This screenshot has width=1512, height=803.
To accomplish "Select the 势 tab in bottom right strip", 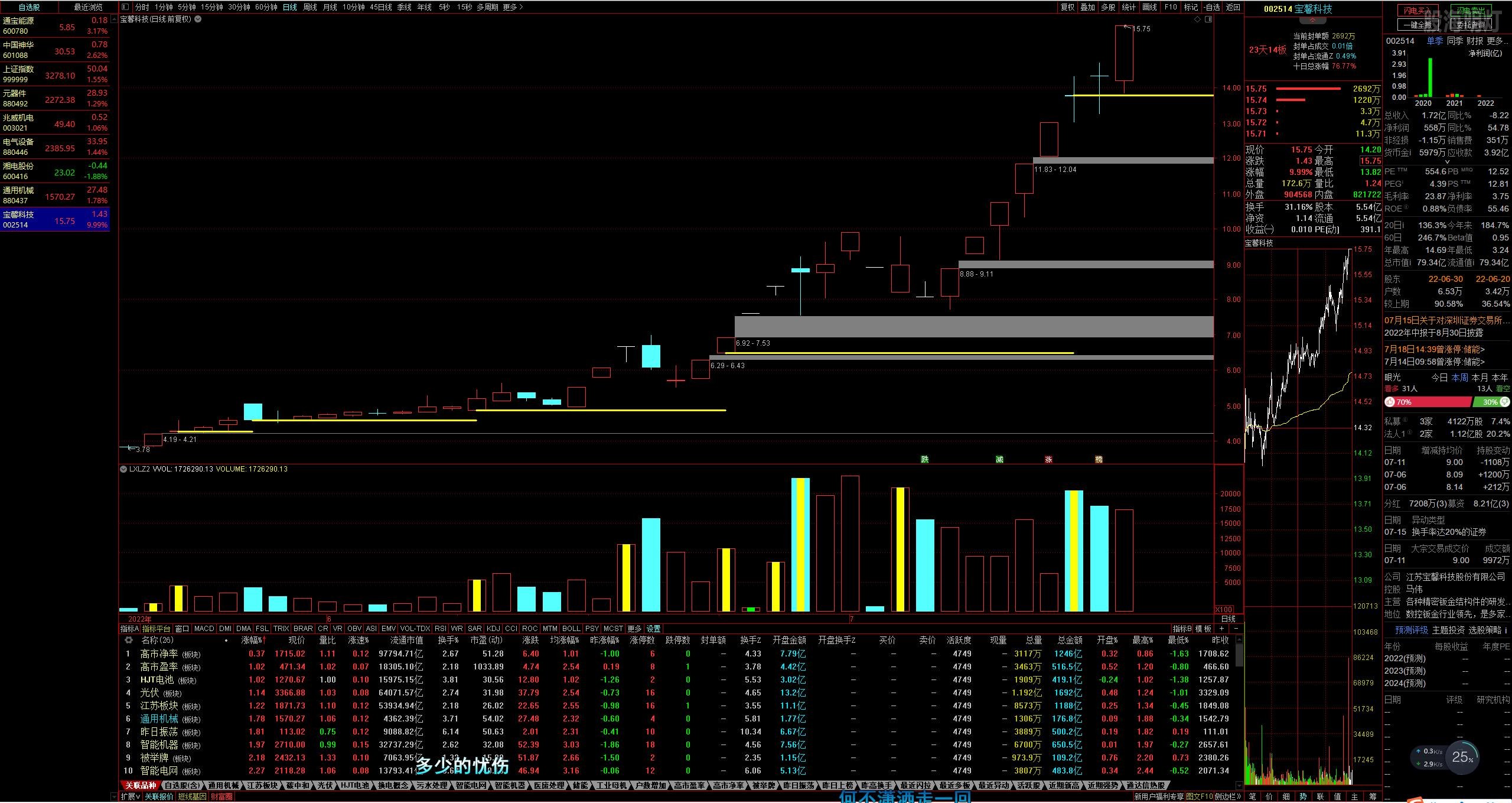I will [1304, 797].
